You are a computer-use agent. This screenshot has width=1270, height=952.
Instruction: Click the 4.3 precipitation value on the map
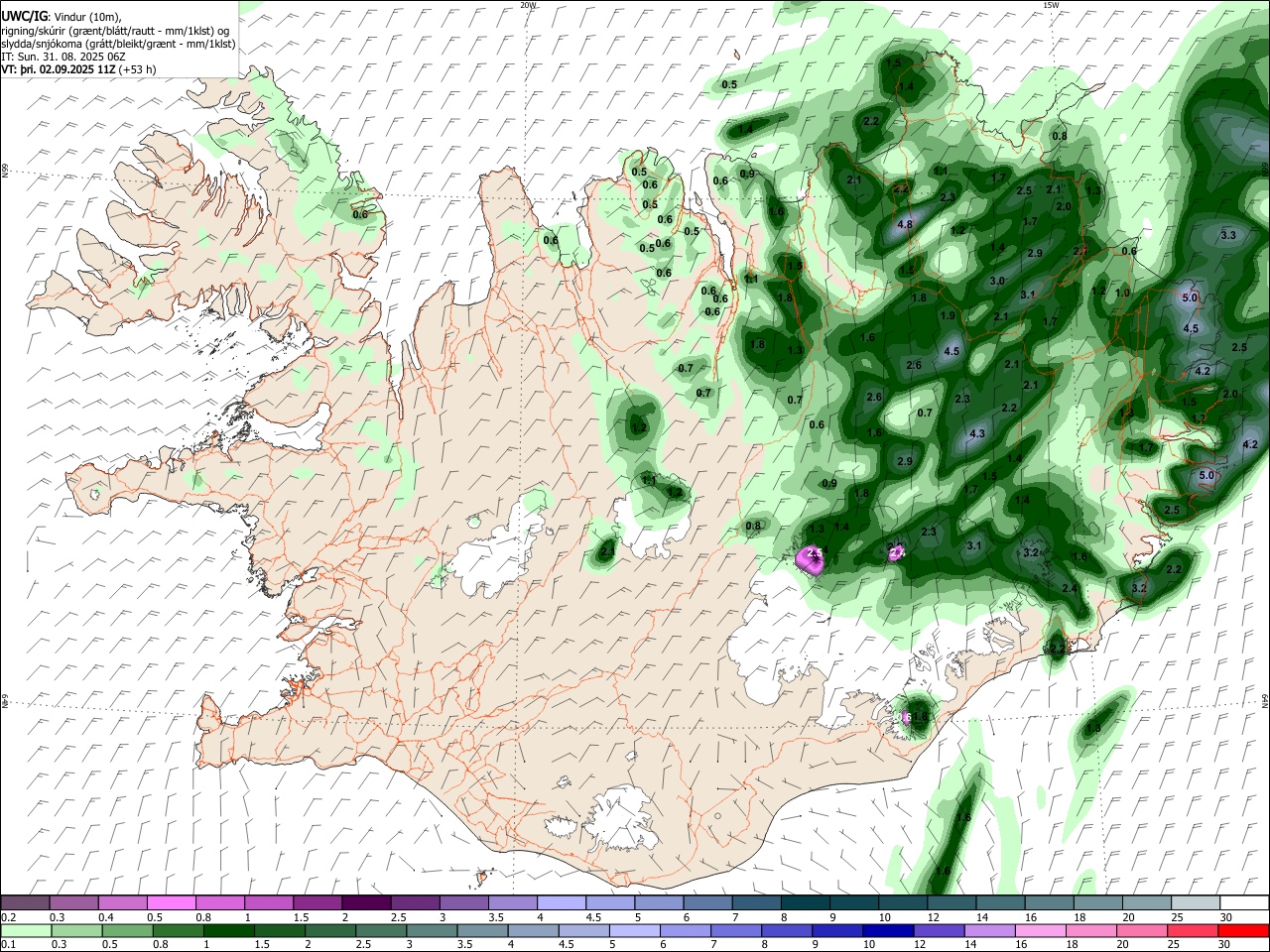[x=977, y=433]
